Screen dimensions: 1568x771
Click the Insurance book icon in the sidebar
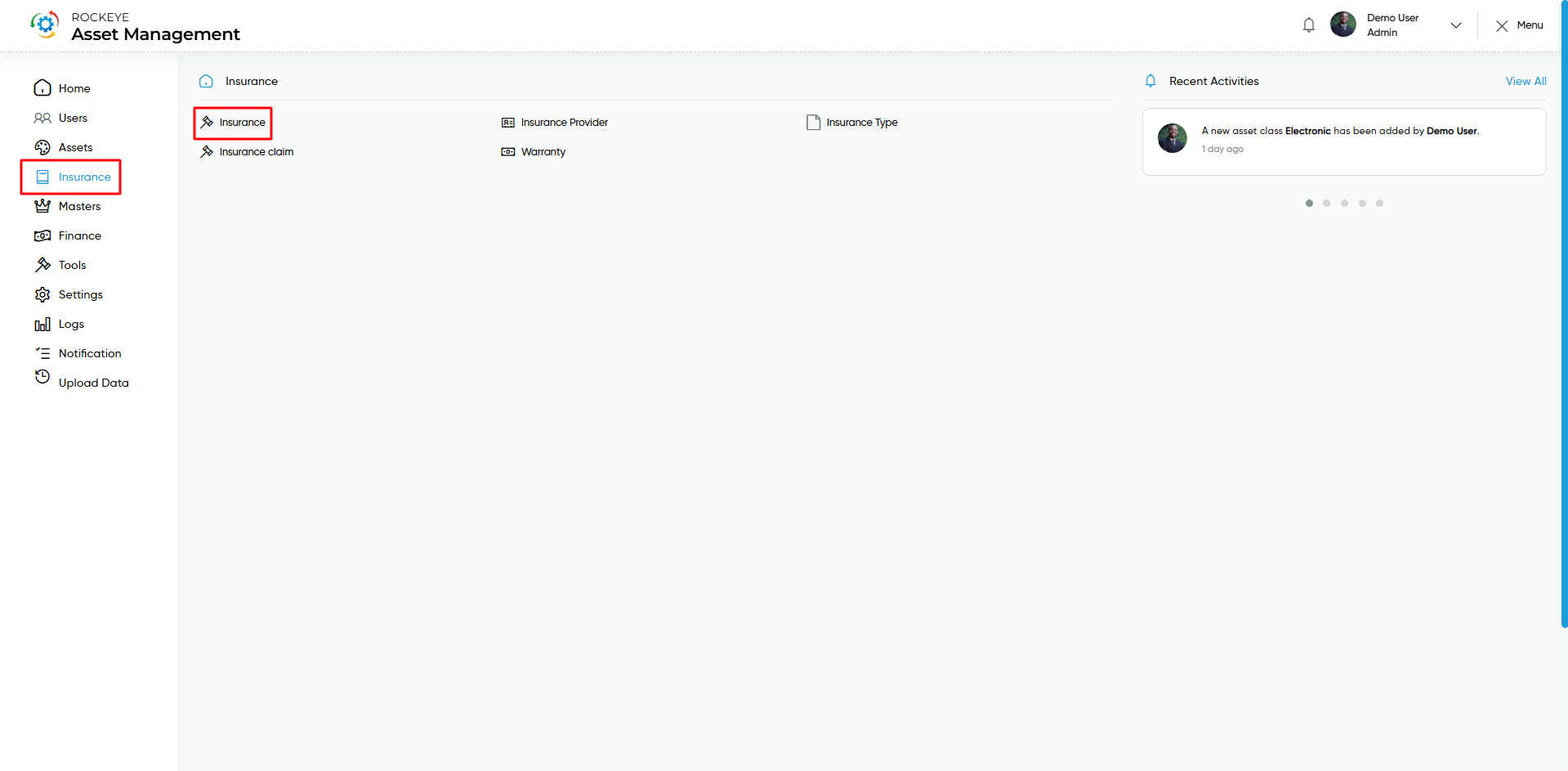click(x=42, y=177)
